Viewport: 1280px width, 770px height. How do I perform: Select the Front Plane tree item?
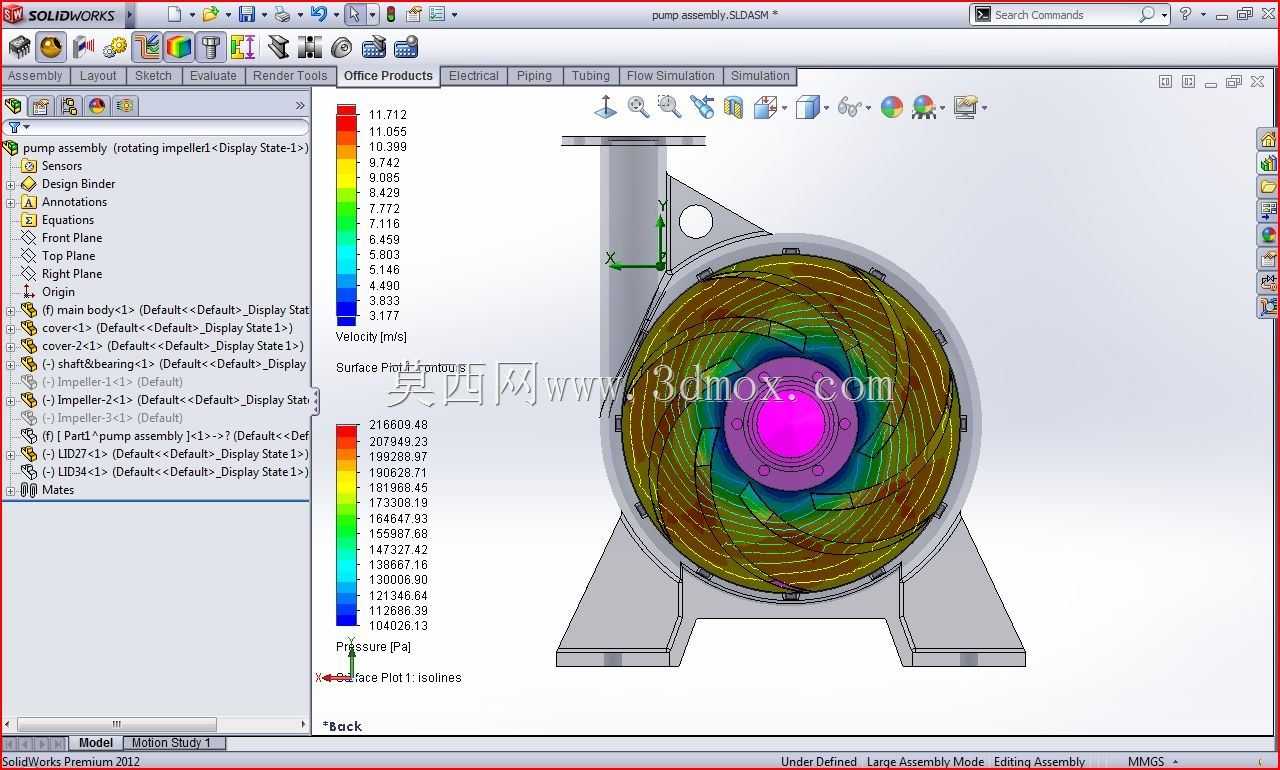(72, 238)
